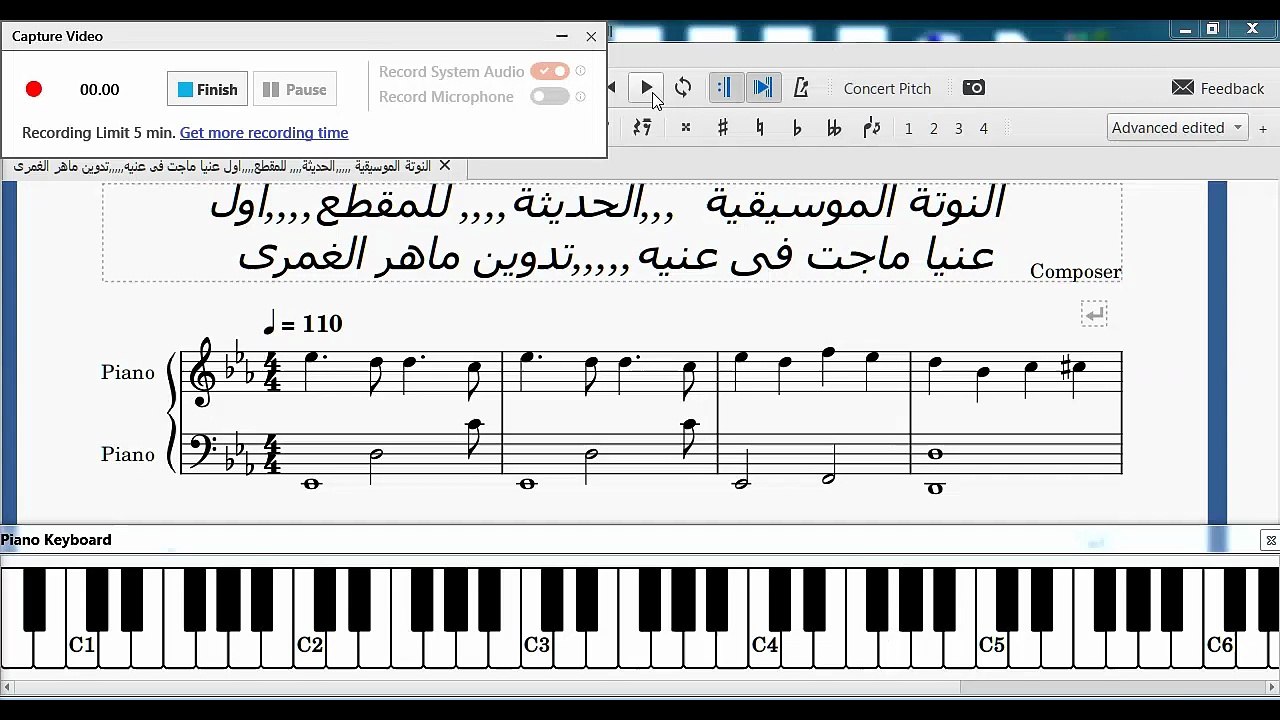Start playback with the Play button
Image resolution: width=1280 pixels, height=720 pixels.
646,88
